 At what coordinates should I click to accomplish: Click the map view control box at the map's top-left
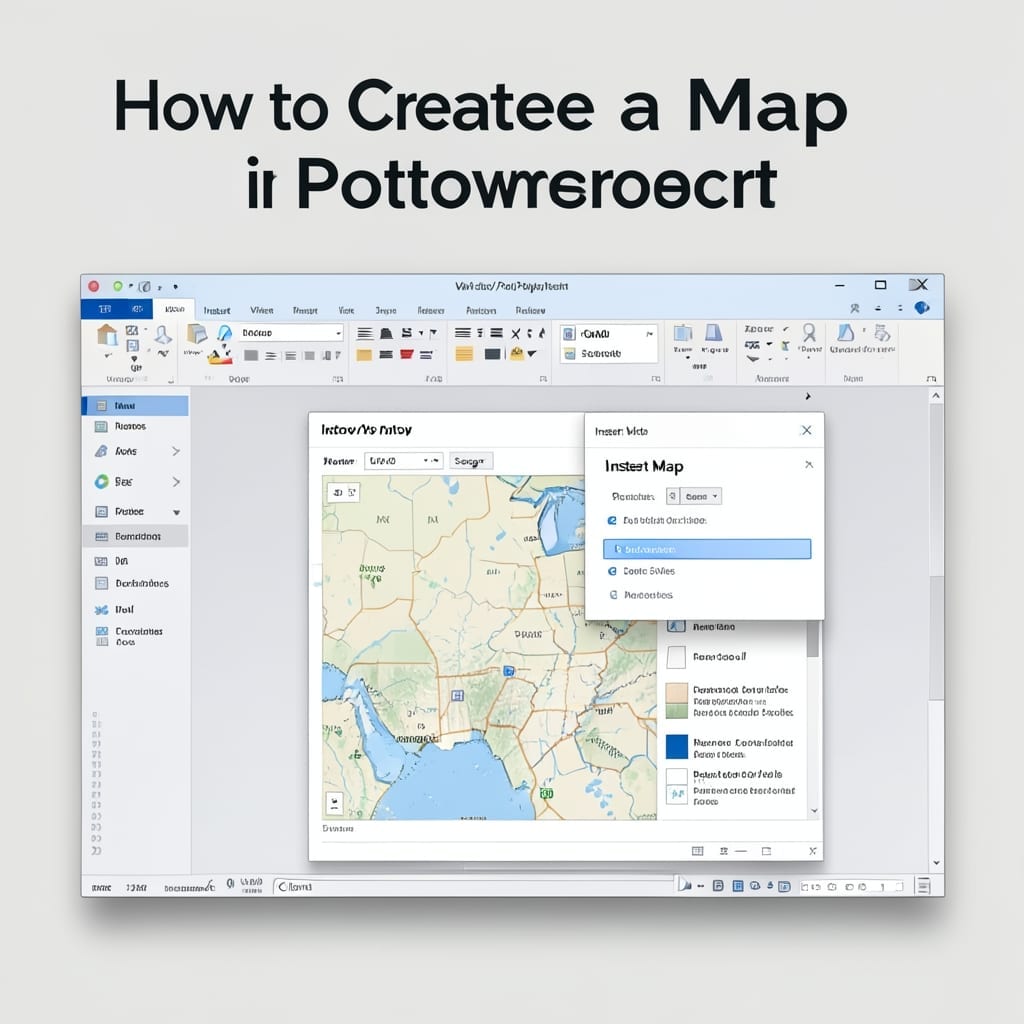[x=343, y=492]
